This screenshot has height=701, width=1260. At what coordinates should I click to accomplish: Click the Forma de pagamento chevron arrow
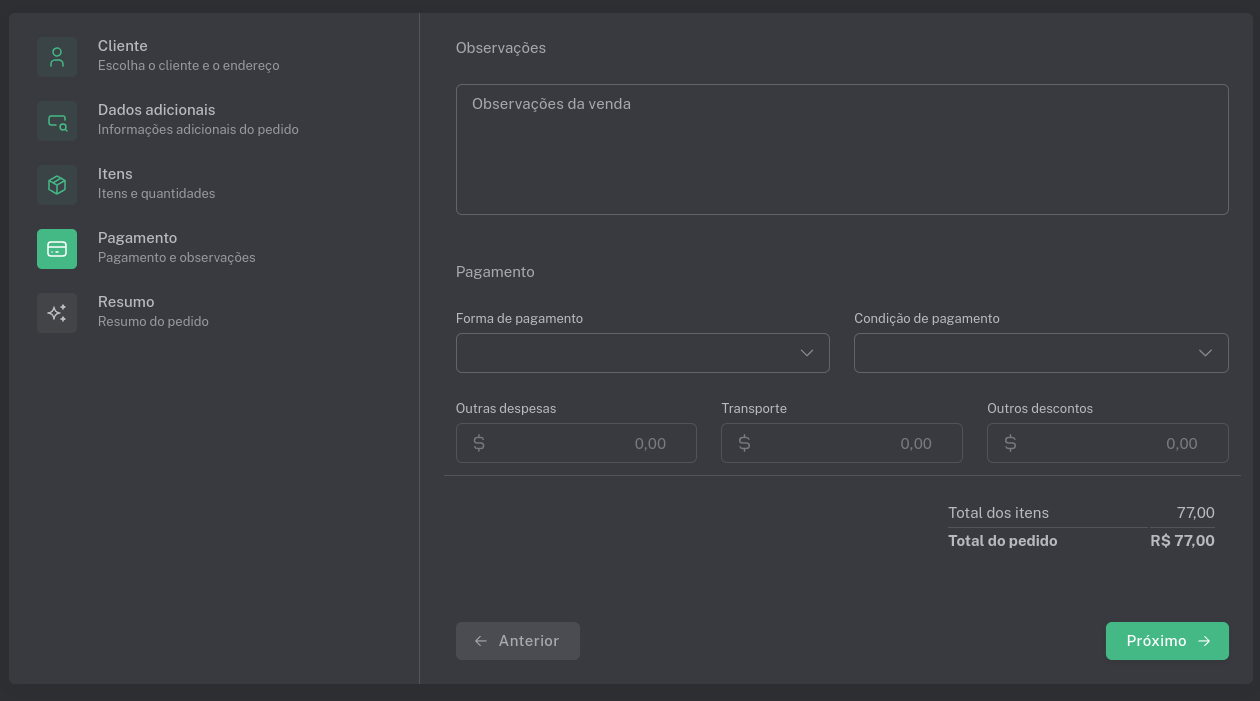(x=807, y=353)
